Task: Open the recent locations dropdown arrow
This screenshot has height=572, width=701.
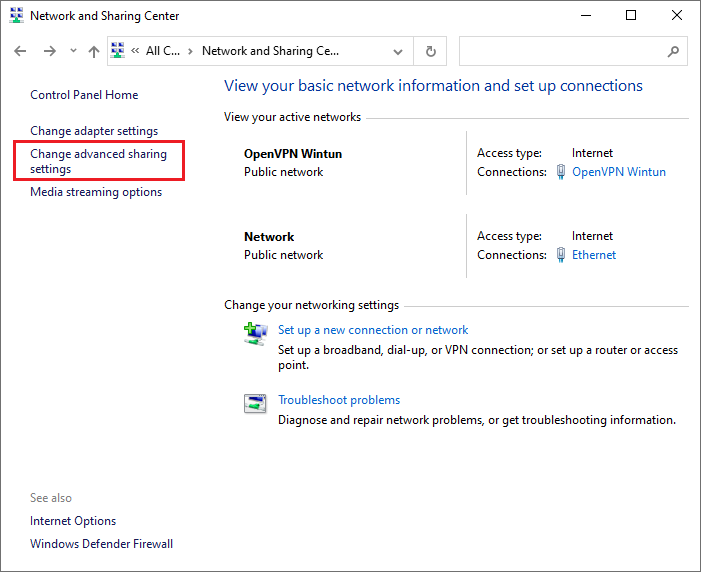Action: (x=73, y=51)
